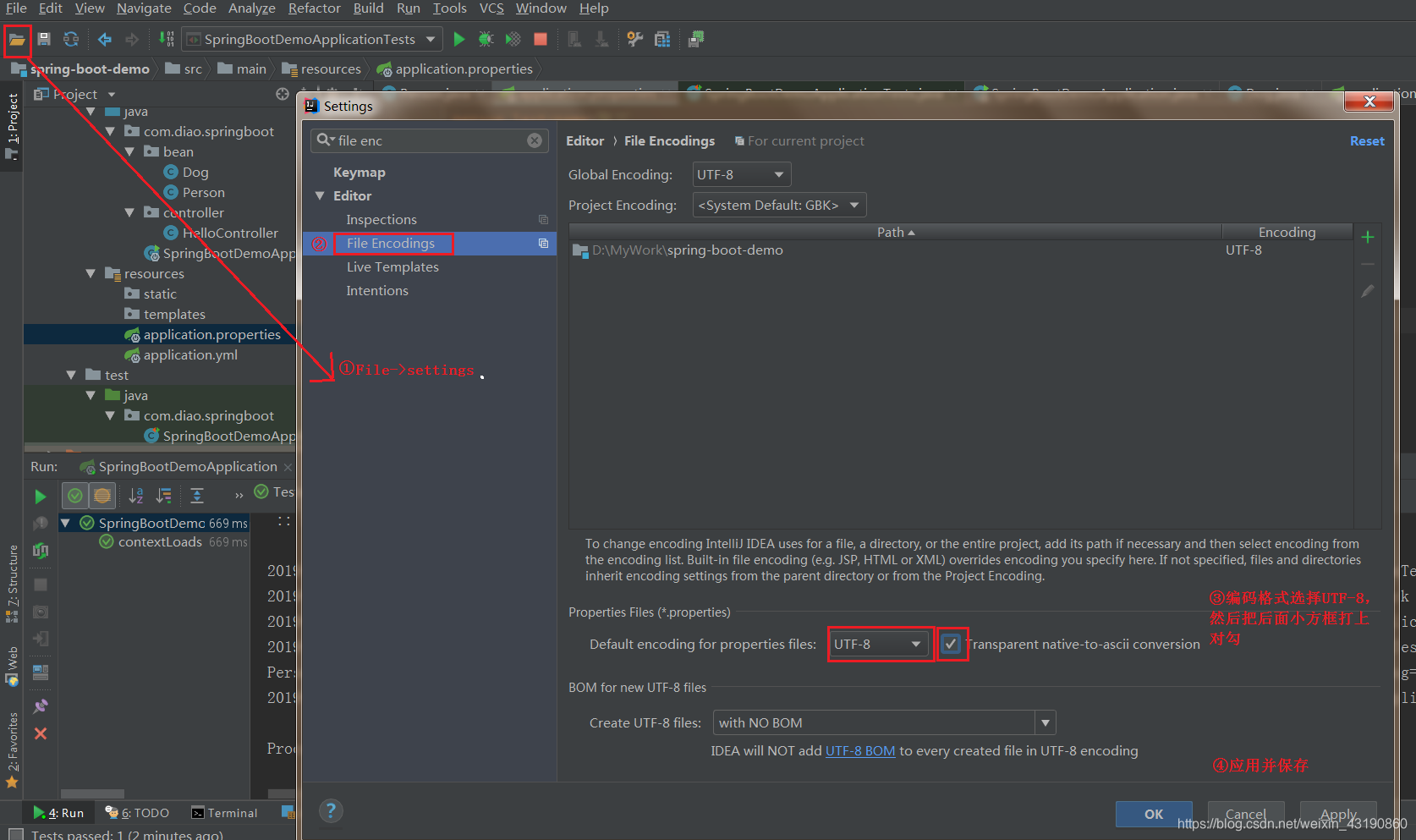This screenshot has height=840, width=1416.
Task: Click the question mark Help icon in Settings
Action: pyautogui.click(x=331, y=810)
